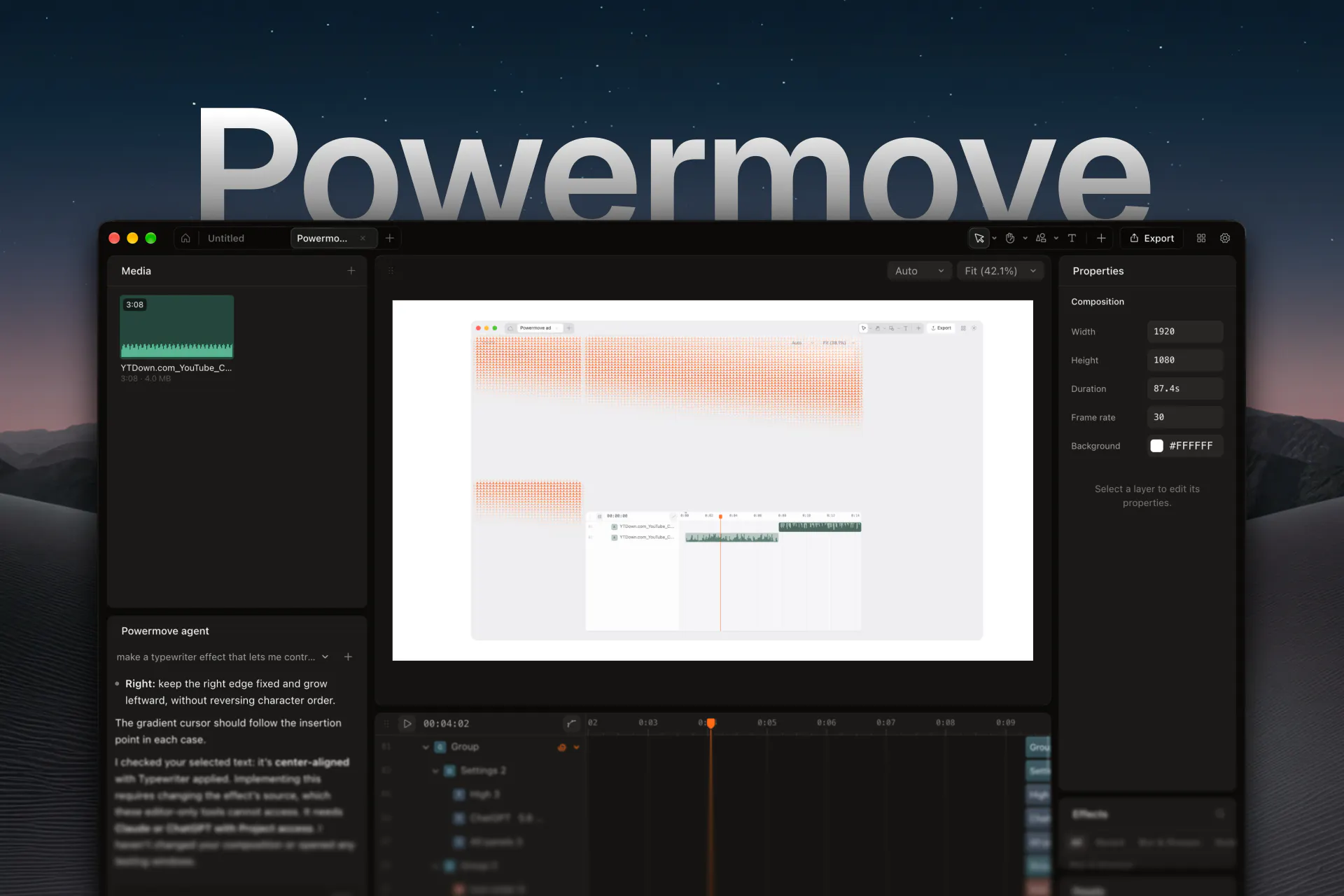Click the orange playhead marker
1344x896 pixels.
[710, 723]
